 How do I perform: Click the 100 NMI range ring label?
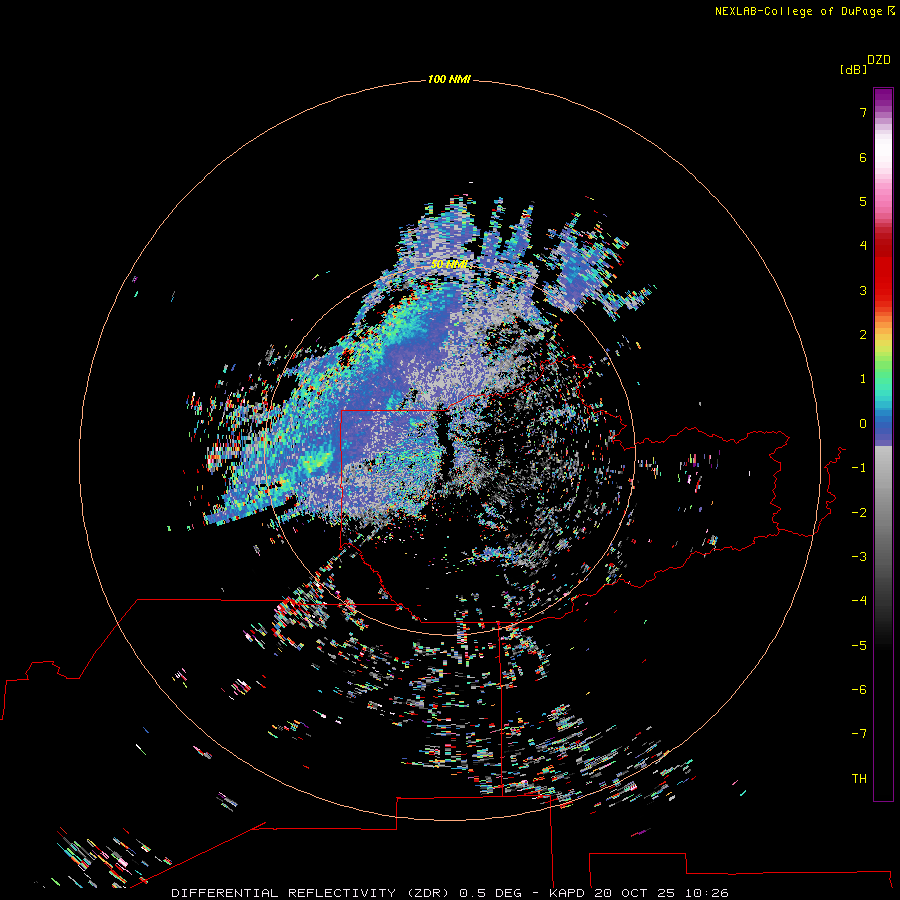point(449,79)
